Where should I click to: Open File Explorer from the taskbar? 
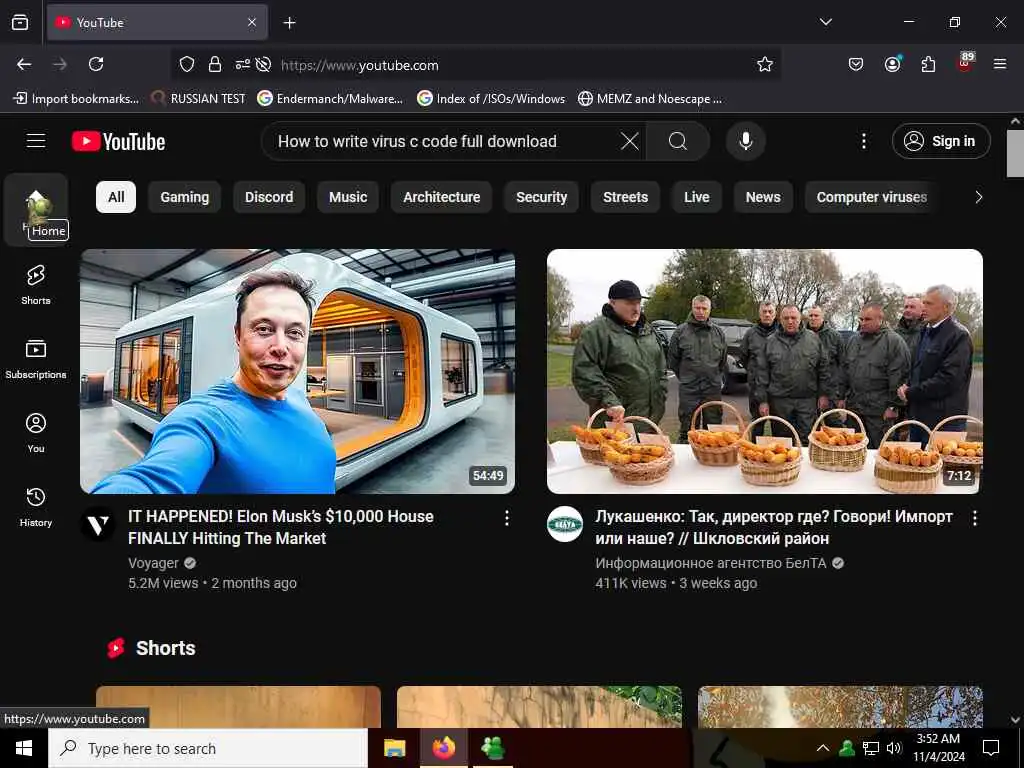pyautogui.click(x=394, y=748)
